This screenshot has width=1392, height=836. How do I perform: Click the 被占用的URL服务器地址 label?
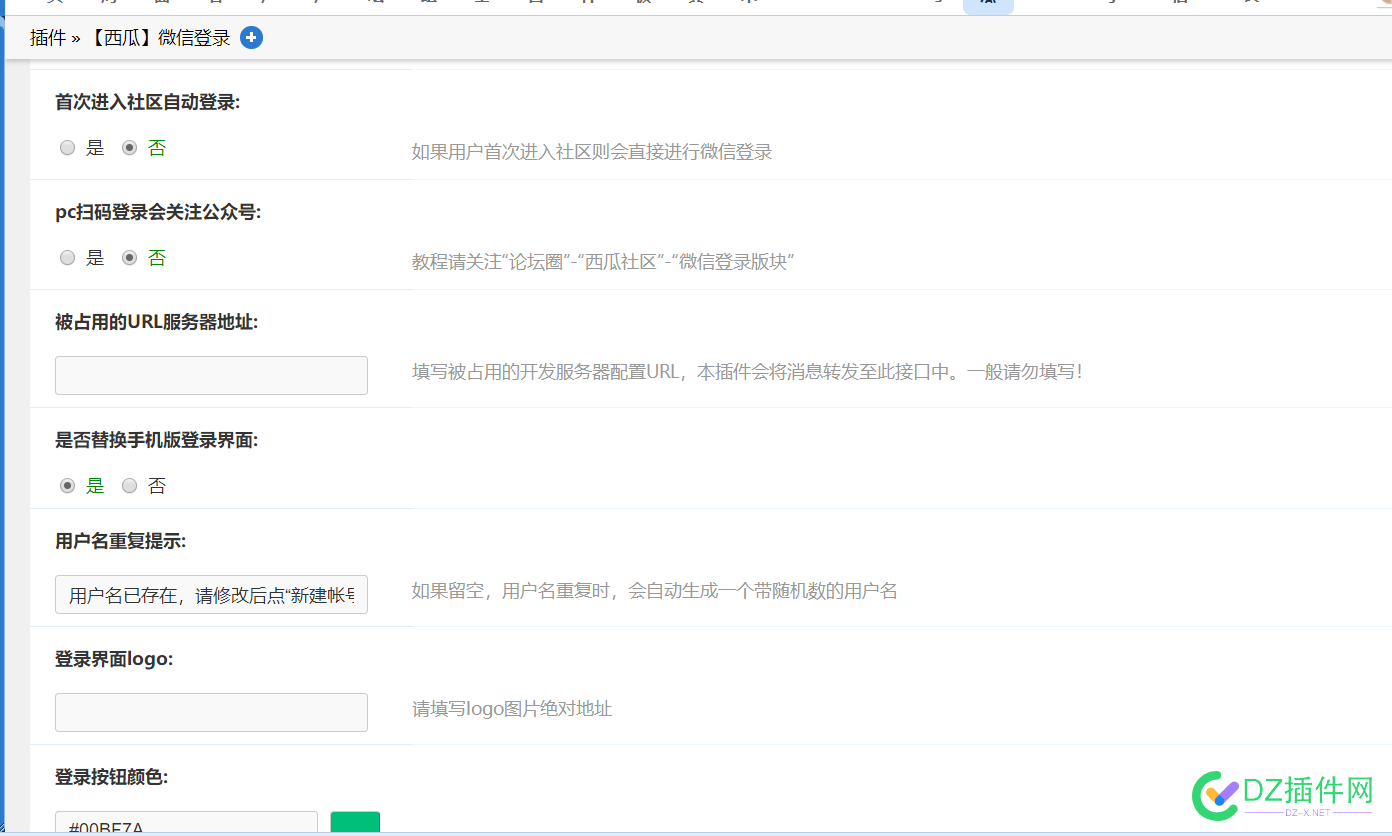click(156, 322)
